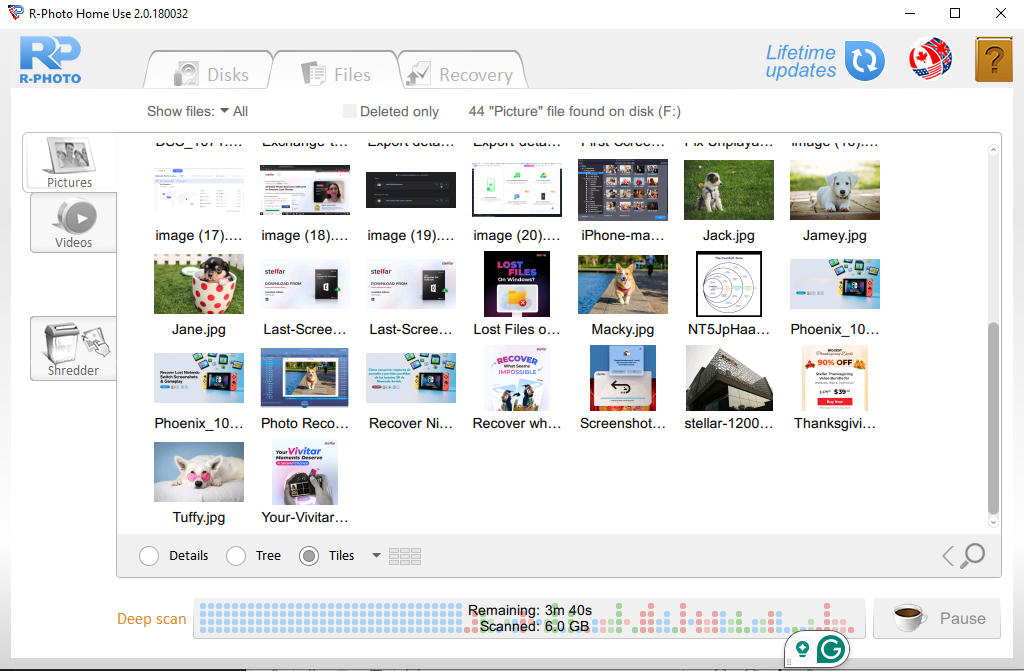Open the tiles view options dropdown arrow

(376, 555)
